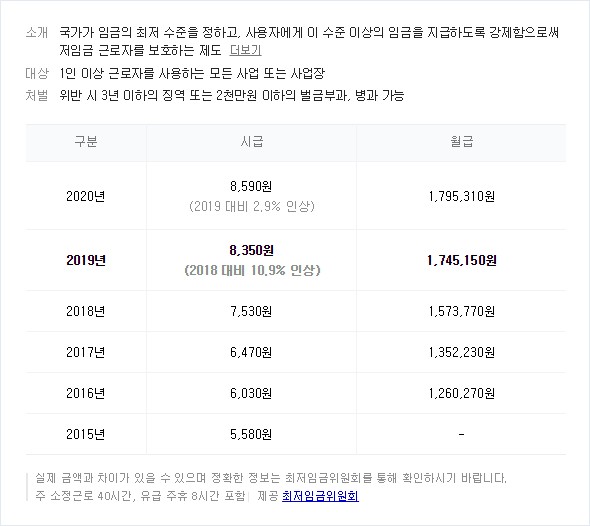Select the 구분 column header
Viewport: 590px width, 526px height.
86,141
